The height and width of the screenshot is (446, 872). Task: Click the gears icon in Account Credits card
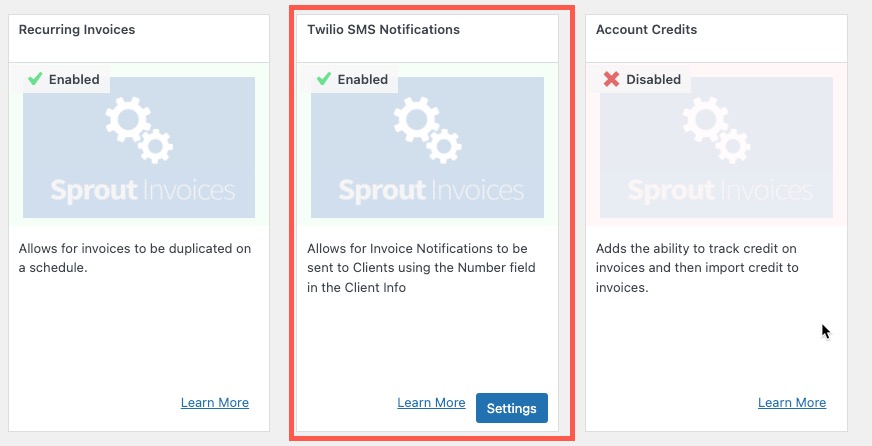pyautogui.click(x=716, y=132)
